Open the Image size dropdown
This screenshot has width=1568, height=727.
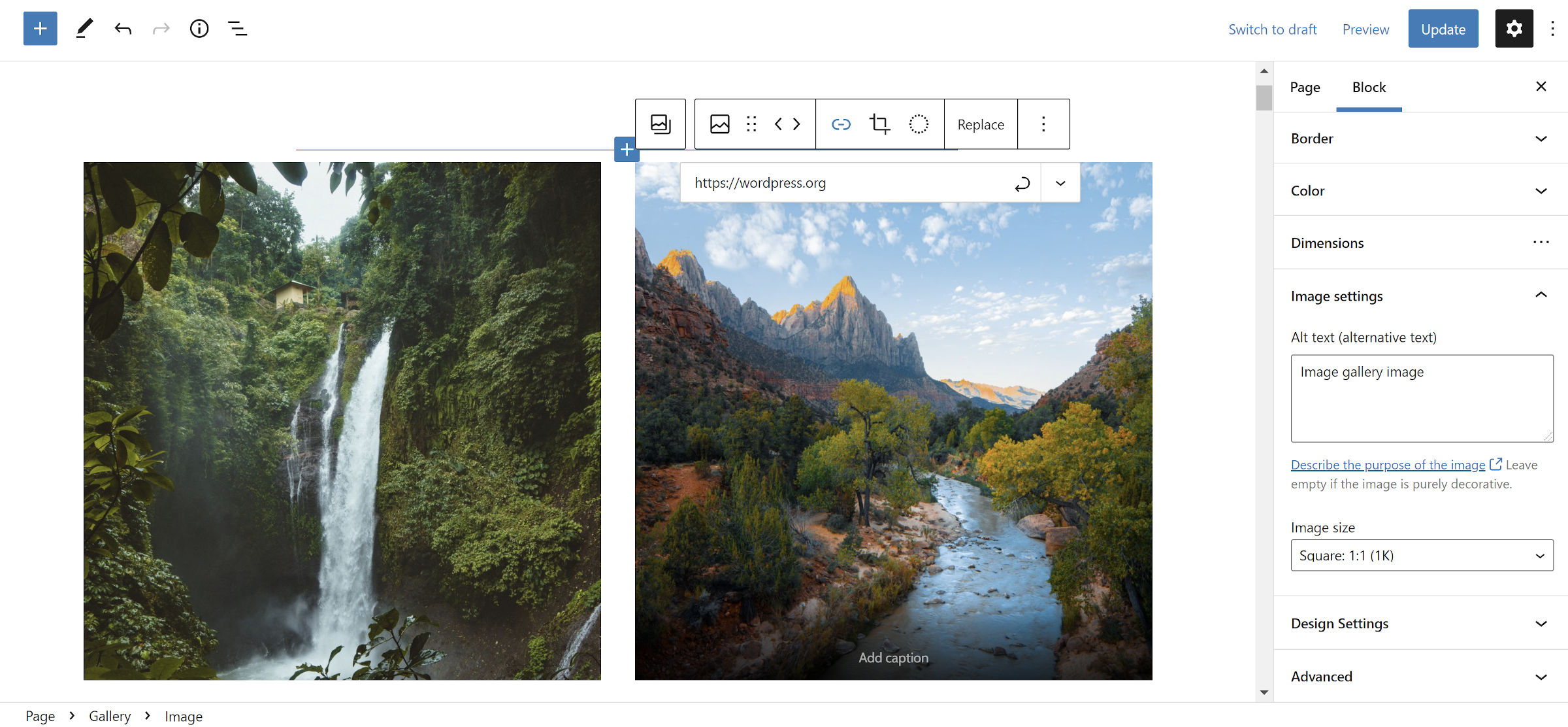pos(1421,555)
